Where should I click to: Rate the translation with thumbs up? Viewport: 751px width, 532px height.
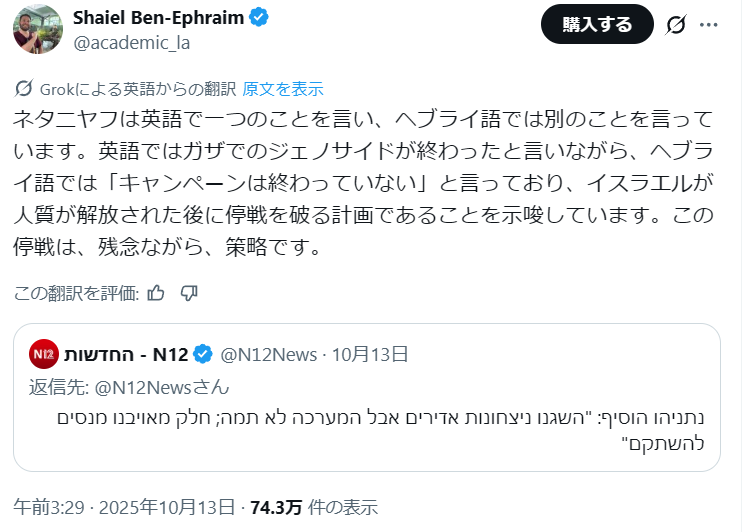coord(156,292)
